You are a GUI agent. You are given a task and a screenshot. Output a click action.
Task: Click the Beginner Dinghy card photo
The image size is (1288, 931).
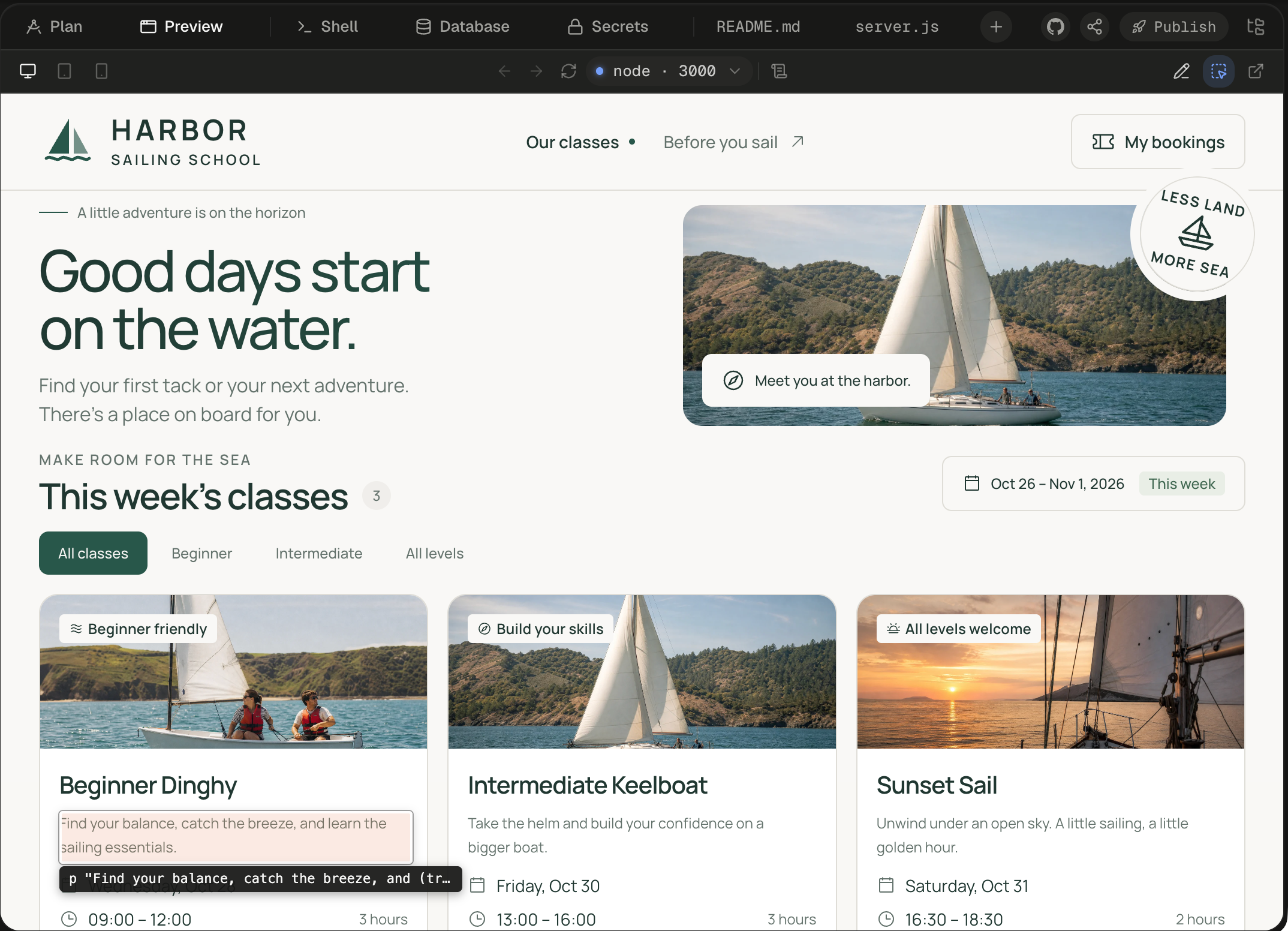tap(233, 672)
